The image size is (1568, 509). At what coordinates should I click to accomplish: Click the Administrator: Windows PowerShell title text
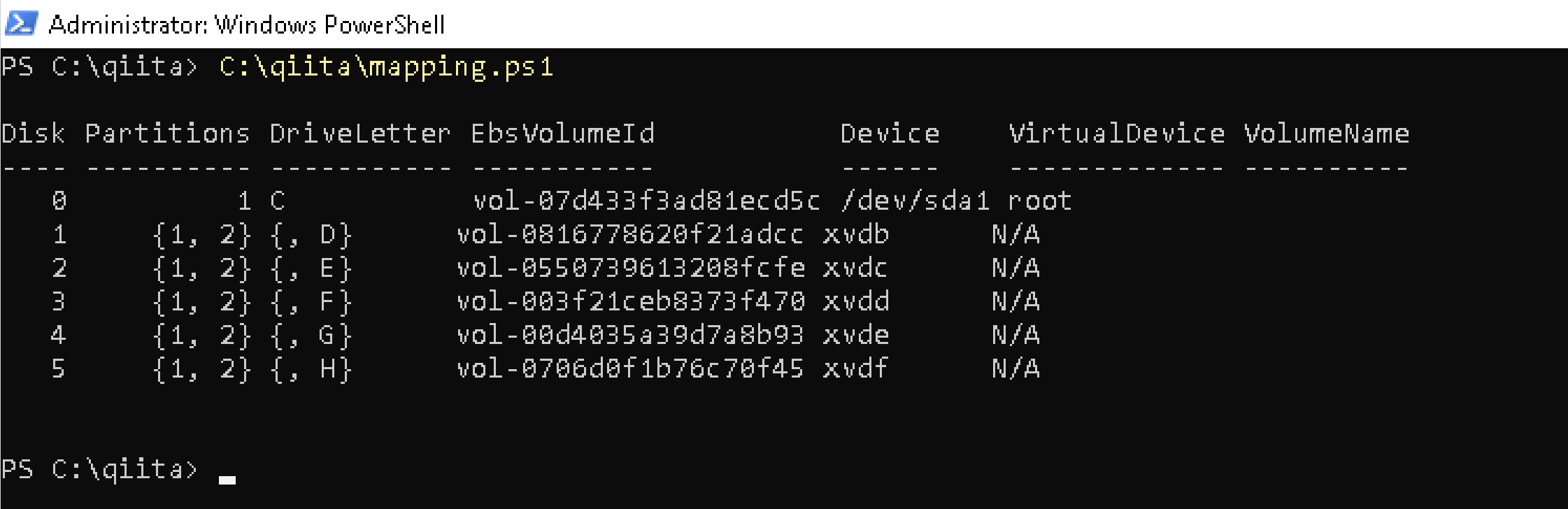click(x=246, y=23)
